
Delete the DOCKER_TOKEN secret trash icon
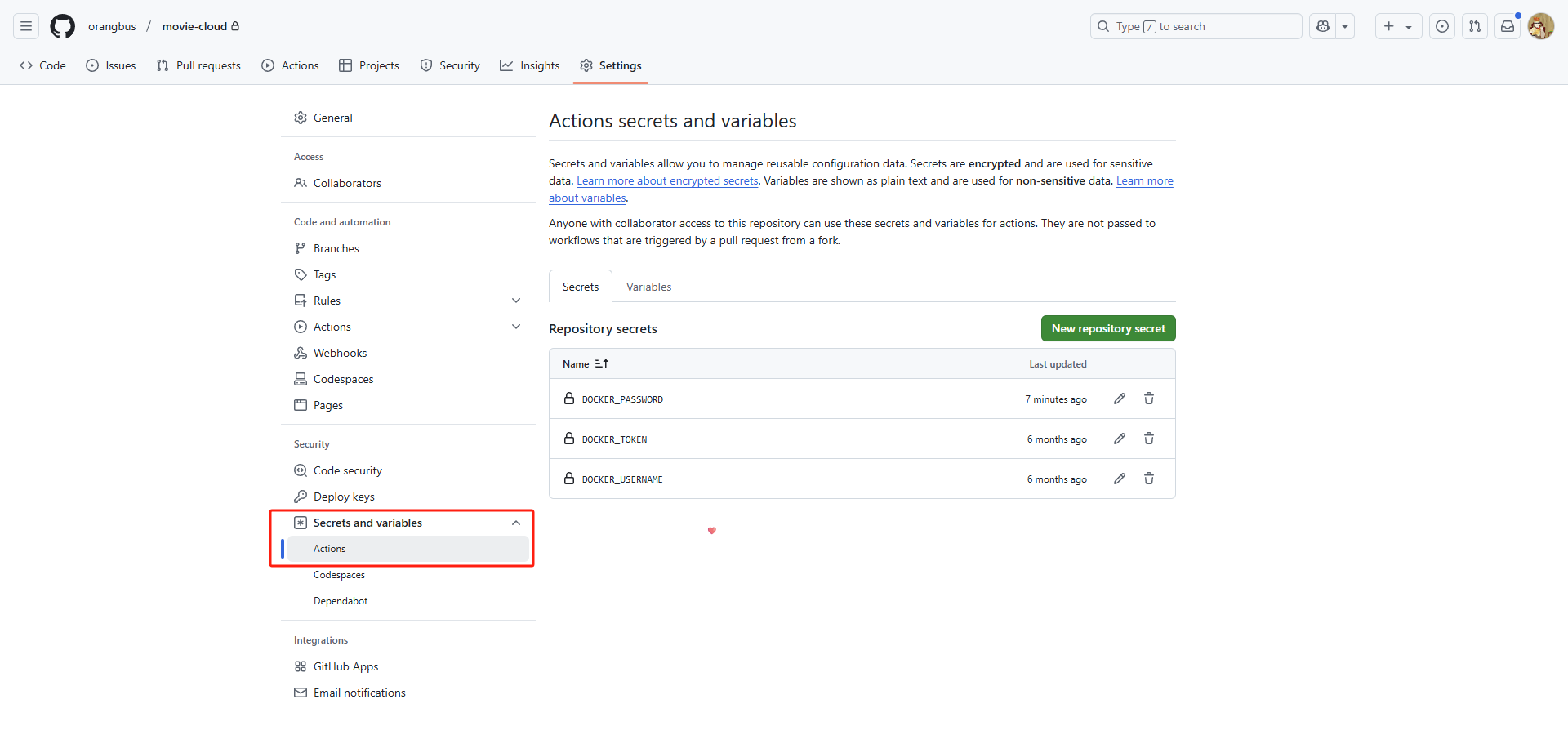tap(1148, 439)
